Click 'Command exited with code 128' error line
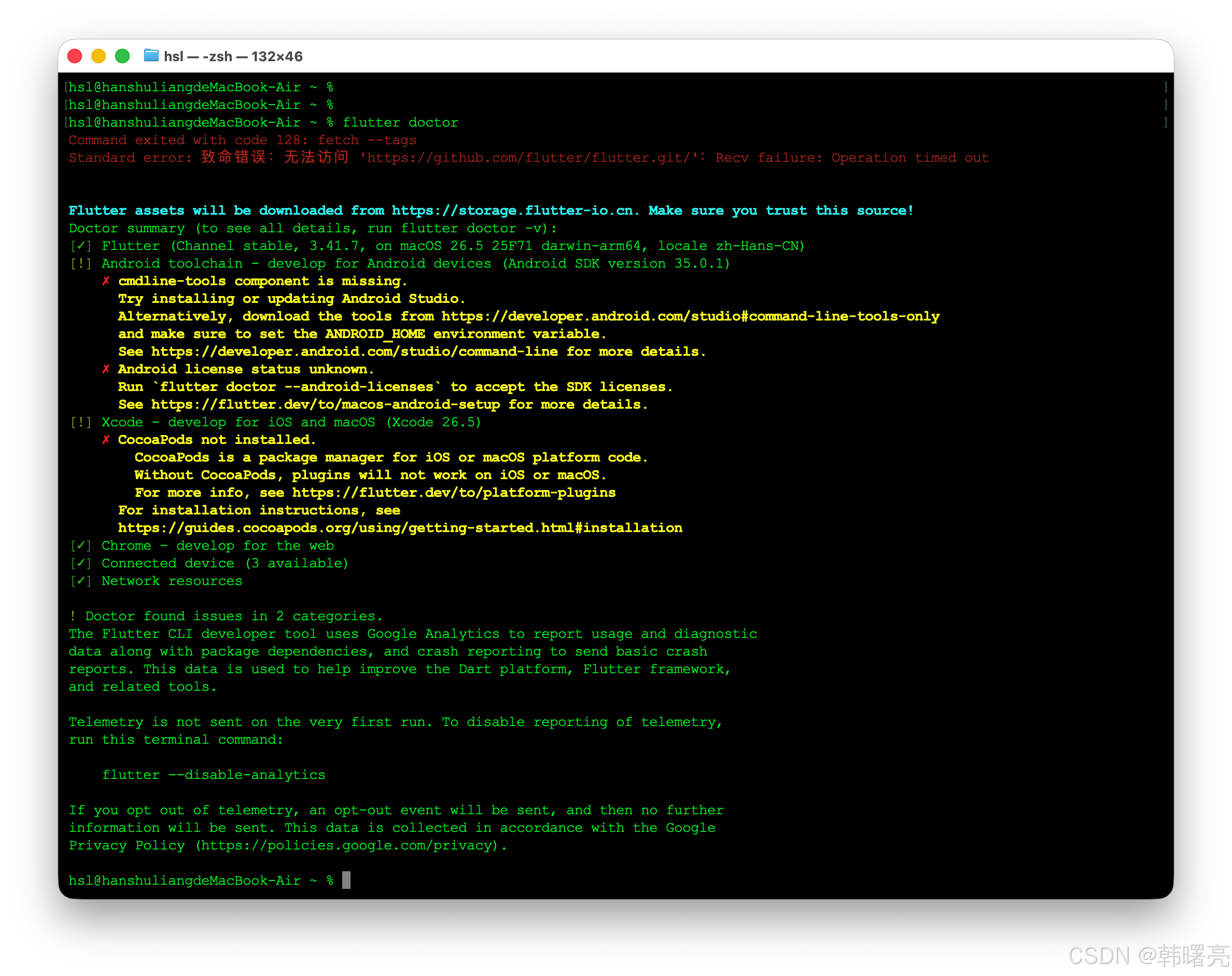 (x=243, y=141)
